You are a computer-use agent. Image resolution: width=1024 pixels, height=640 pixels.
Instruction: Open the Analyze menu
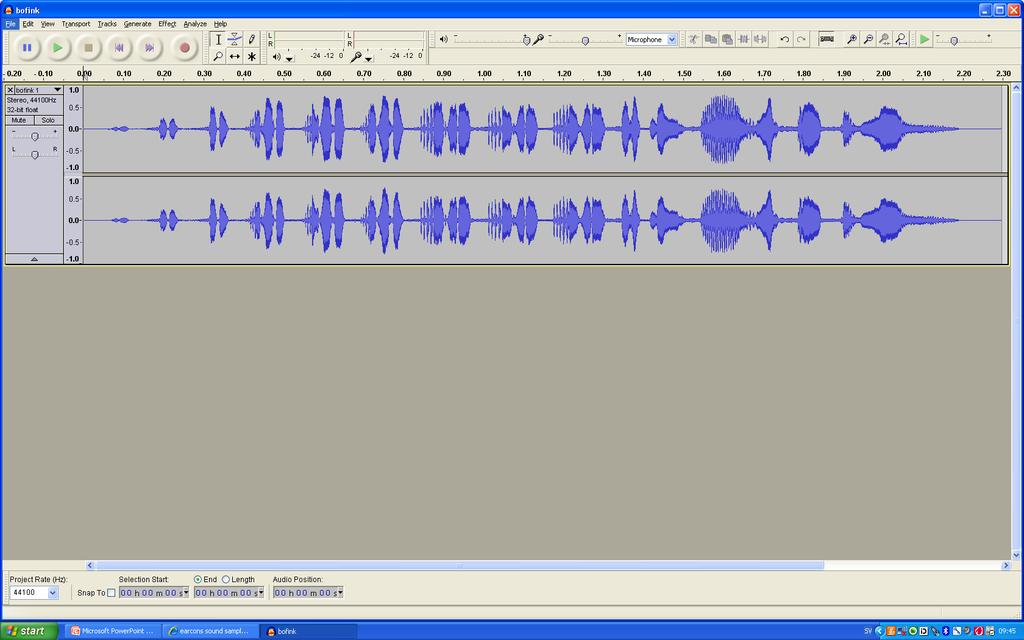pyautogui.click(x=195, y=24)
